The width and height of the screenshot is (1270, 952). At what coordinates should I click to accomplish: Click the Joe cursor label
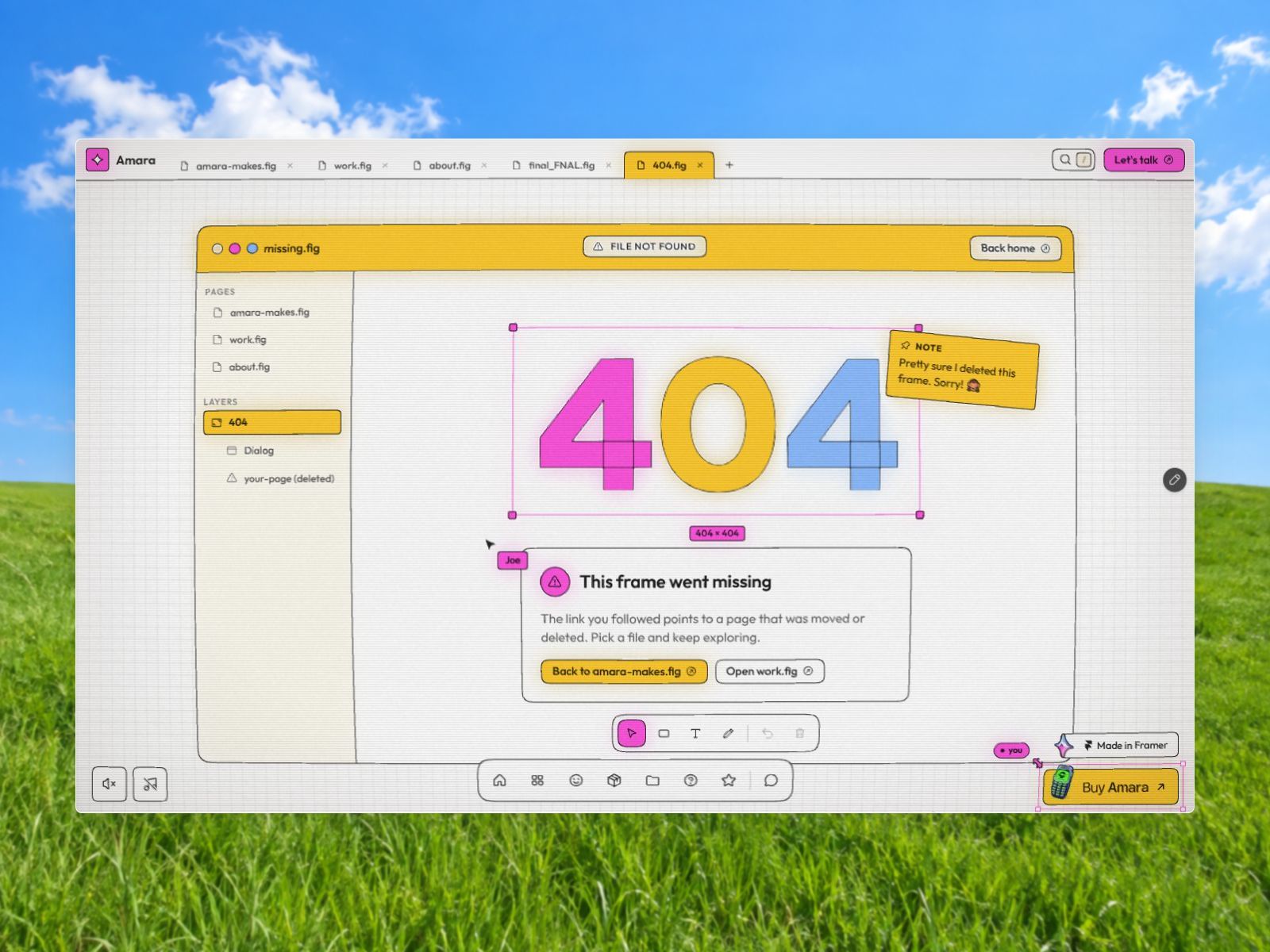coord(513,560)
